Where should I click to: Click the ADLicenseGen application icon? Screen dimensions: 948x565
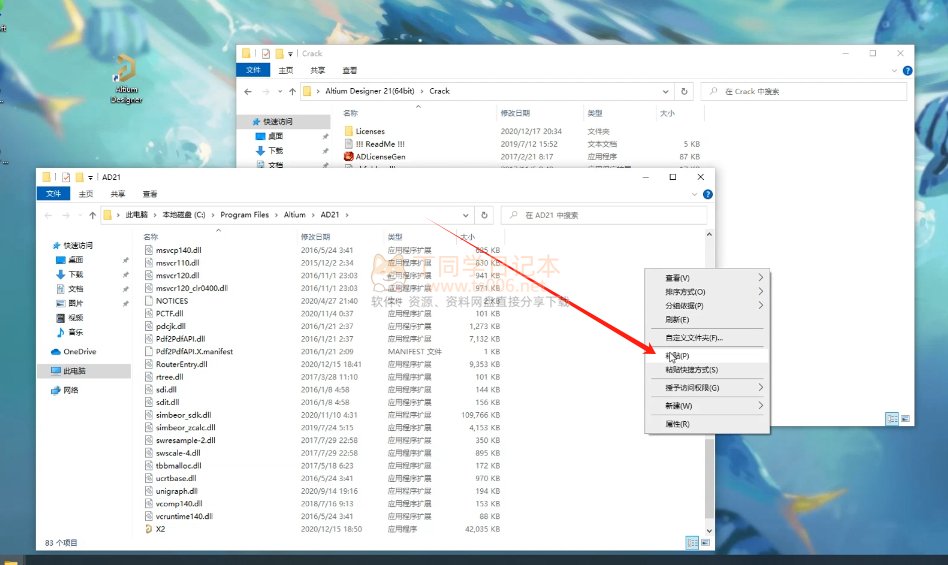[x=349, y=157]
